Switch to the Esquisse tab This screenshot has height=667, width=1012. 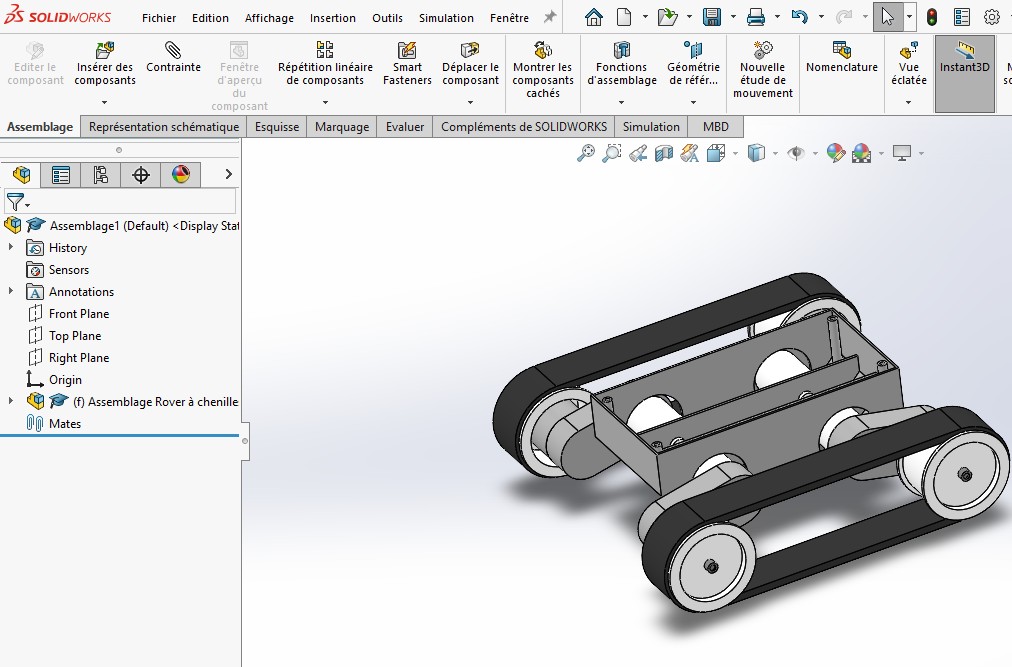pos(277,127)
